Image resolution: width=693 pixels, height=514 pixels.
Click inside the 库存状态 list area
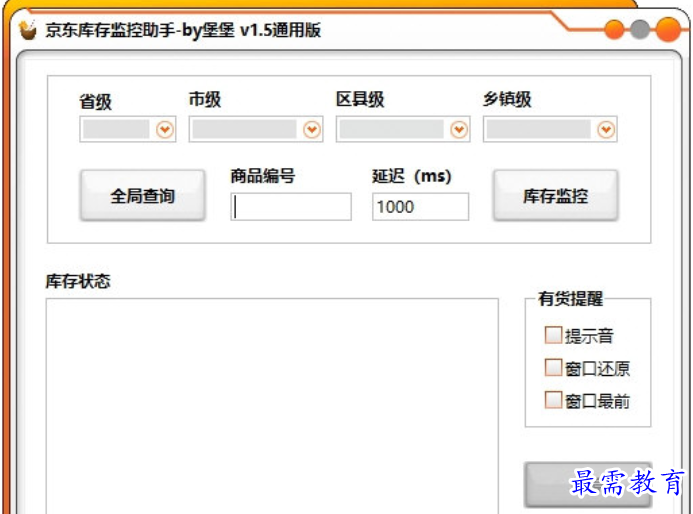[272, 406]
